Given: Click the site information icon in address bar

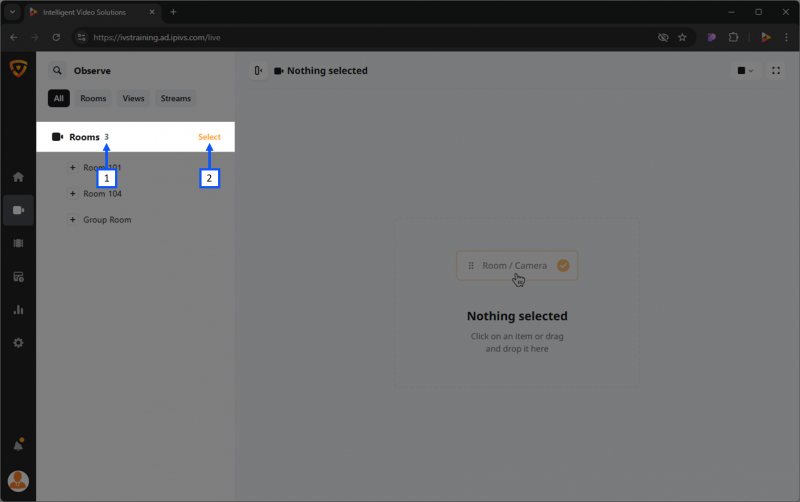Looking at the screenshot, I should [x=82, y=37].
